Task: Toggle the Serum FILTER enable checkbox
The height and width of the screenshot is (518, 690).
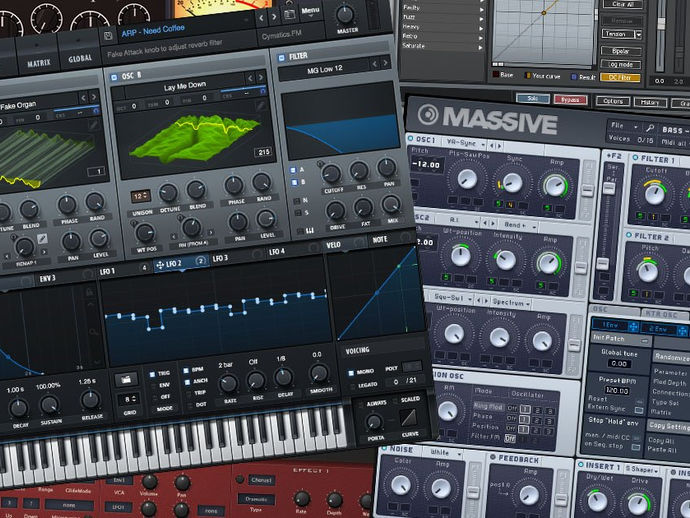Action: (282, 58)
